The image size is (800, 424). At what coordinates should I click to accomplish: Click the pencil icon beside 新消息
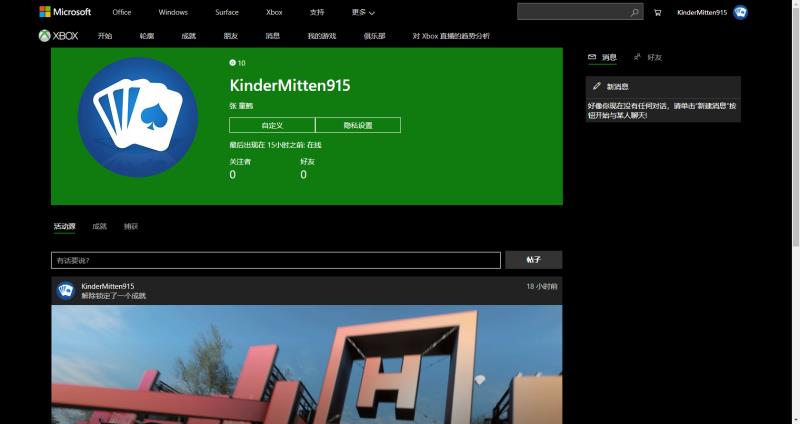[x=596, y=86]
